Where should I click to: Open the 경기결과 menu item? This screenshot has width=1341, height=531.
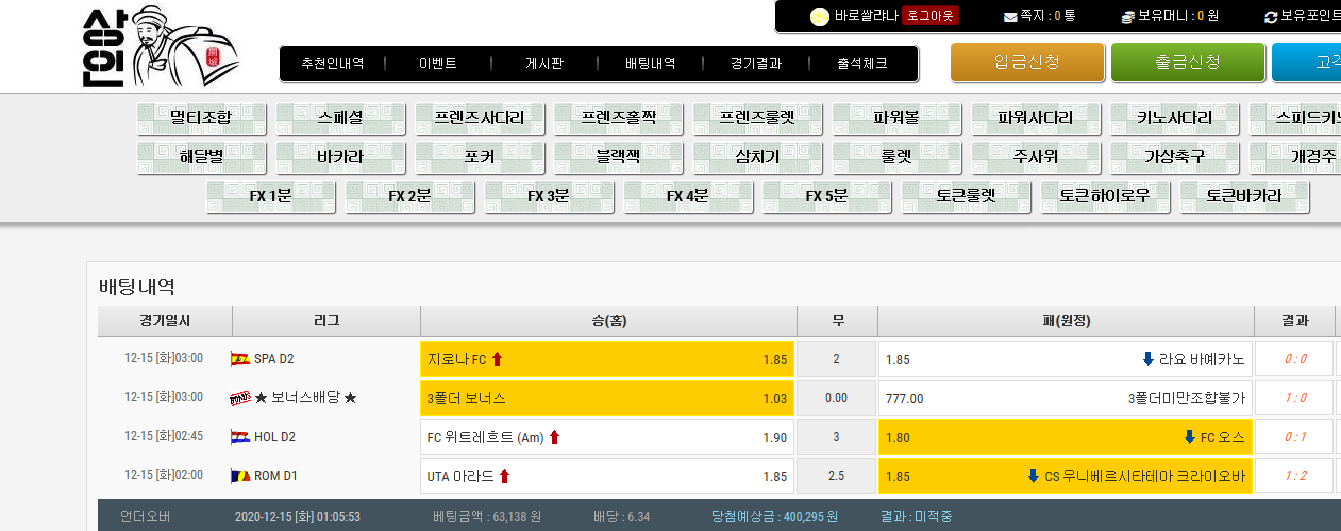click(756, 64)
